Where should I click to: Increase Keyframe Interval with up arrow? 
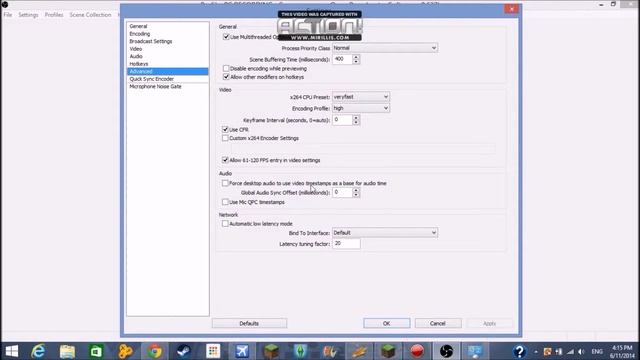point(356,118)
